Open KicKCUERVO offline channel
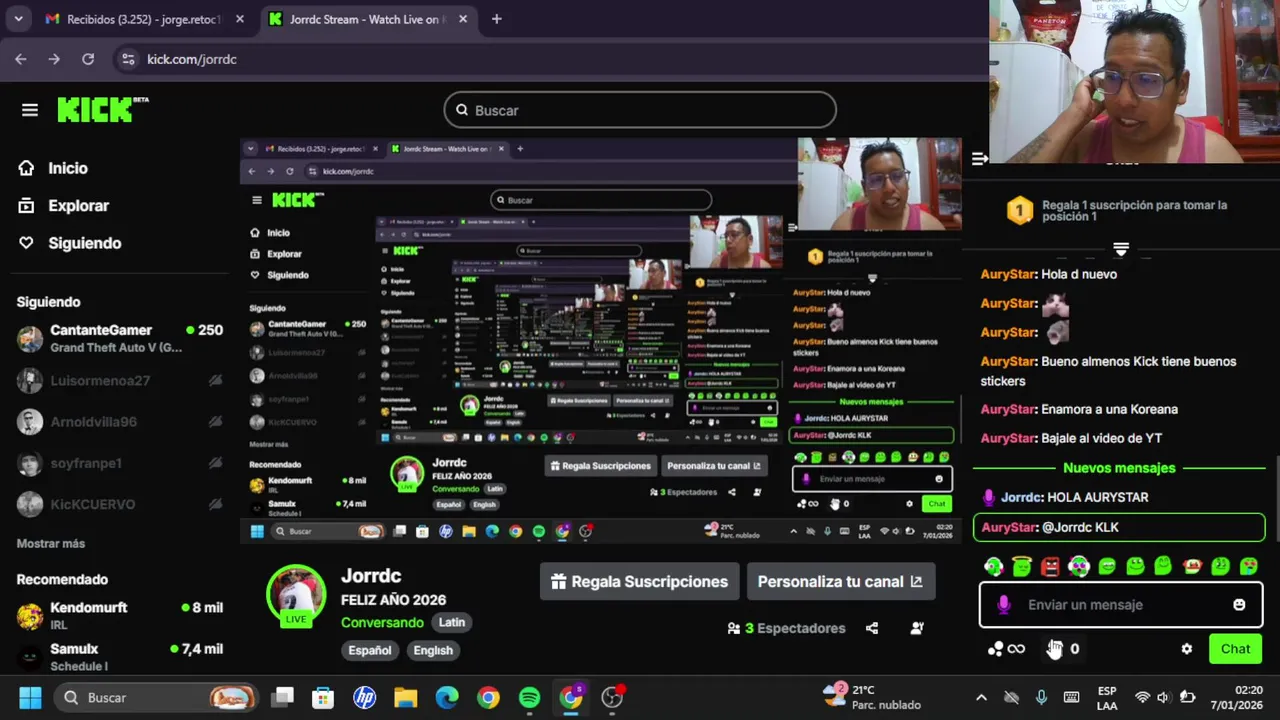Screen dimensions: 1280x720 [x=120, y=504]
